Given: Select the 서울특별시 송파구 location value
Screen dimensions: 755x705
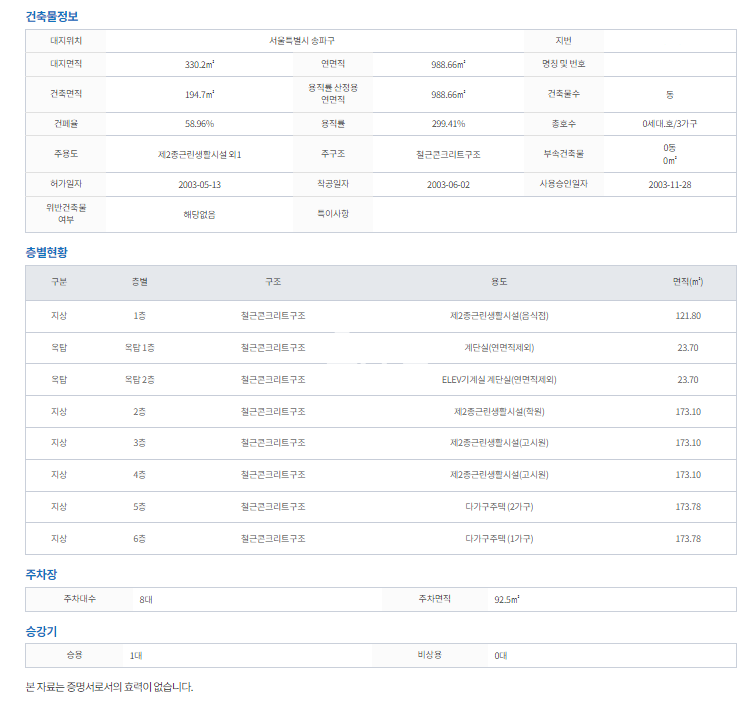Looking at the screenshot, I should (303, 40).
